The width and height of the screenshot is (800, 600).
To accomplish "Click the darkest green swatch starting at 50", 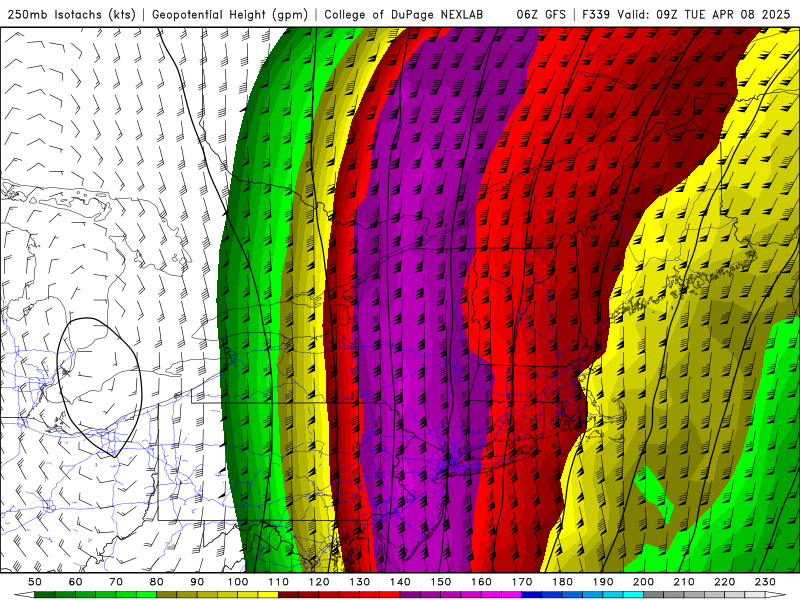I will pos(44,595).
